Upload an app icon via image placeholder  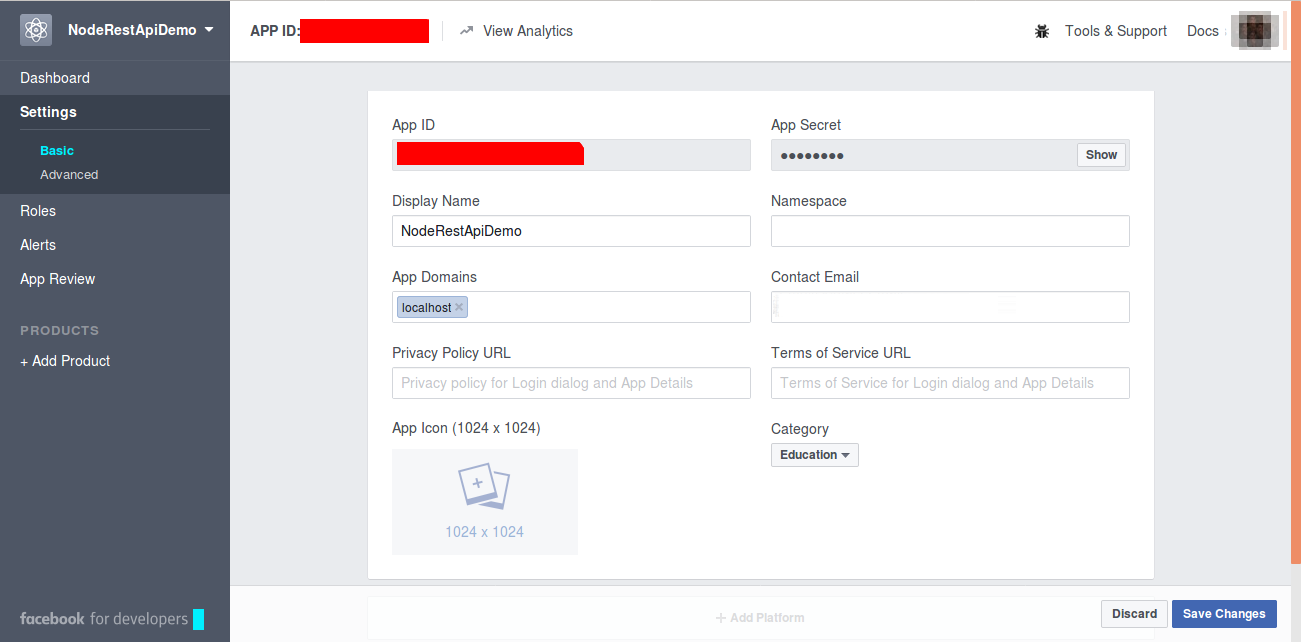click(x=485, y=502)
